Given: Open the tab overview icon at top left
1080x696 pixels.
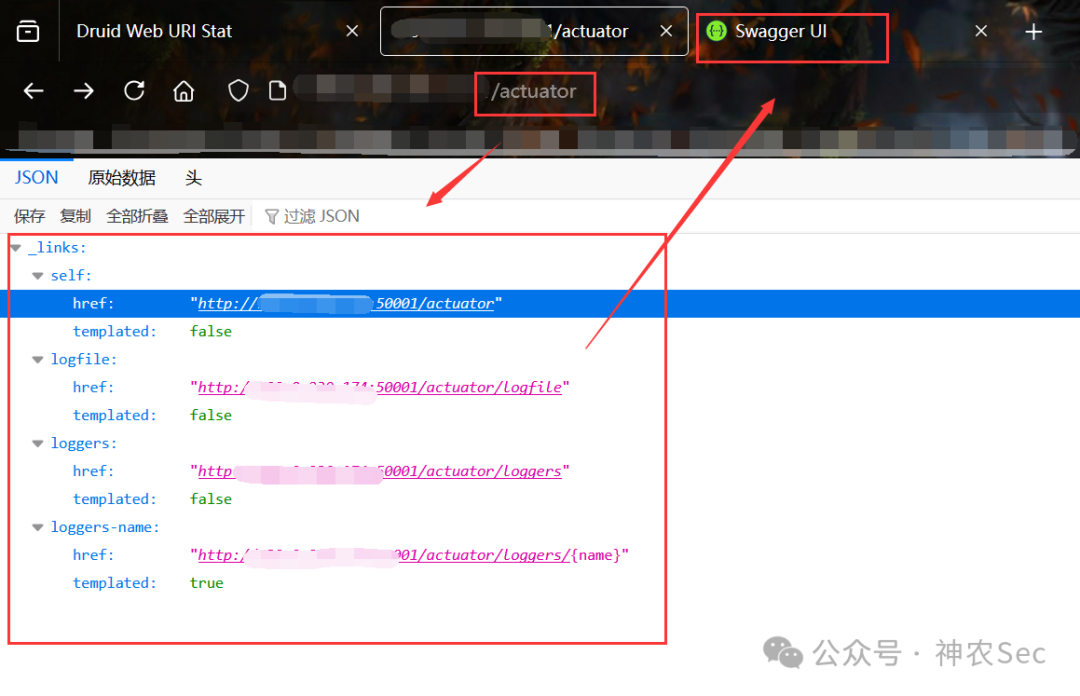Looking at the screenshot, I should click(x=28, y=31).
